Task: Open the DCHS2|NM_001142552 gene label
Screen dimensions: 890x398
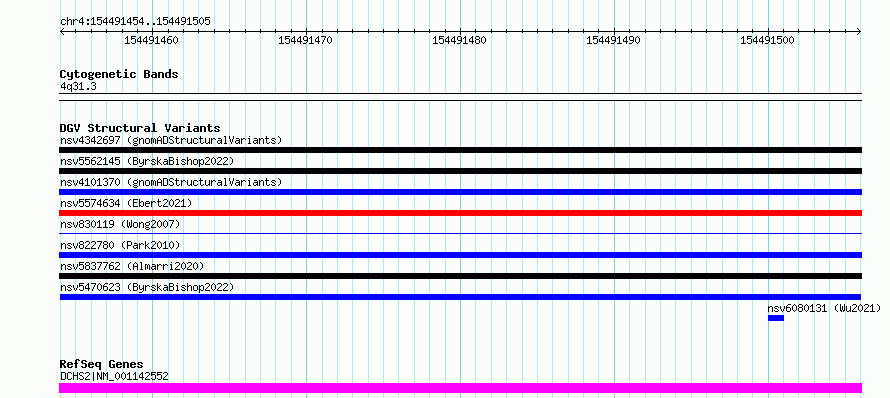Action: (114, 376)
